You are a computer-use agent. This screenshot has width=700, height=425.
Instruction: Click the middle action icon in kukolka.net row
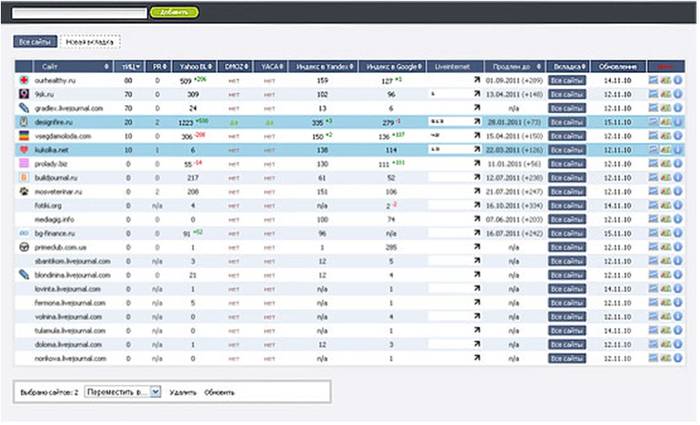(665, 148)
